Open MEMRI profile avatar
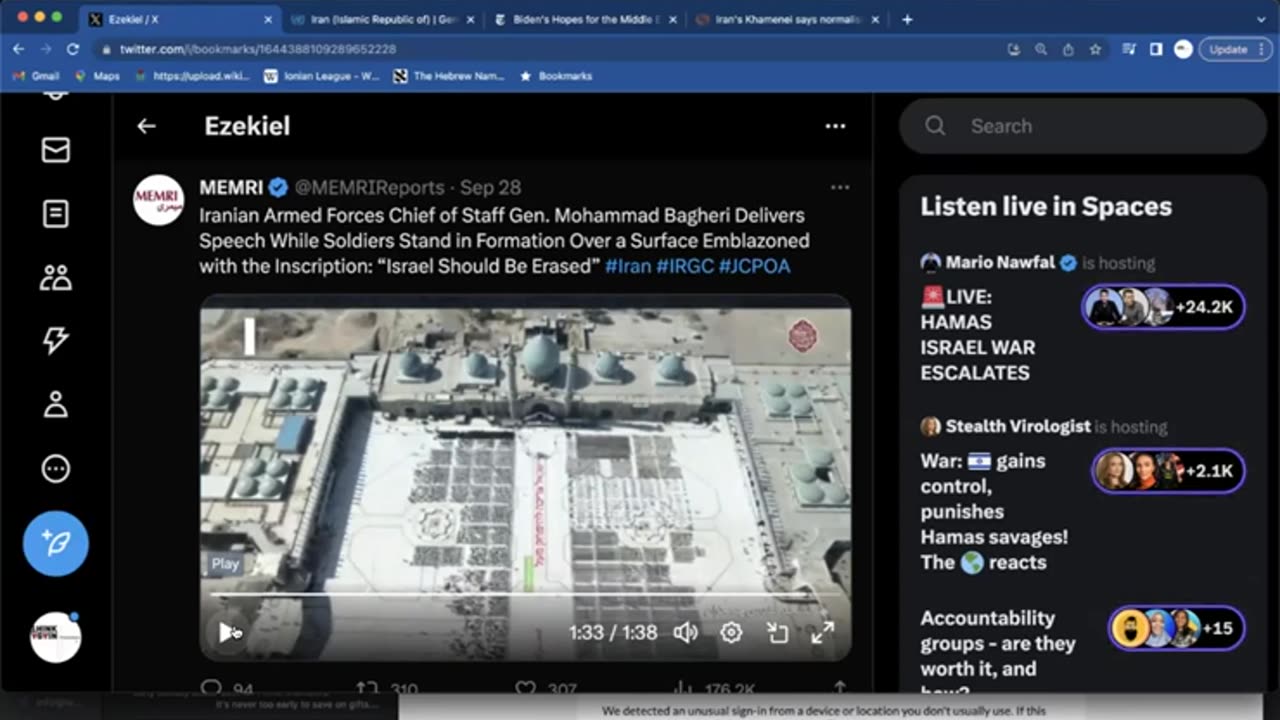Screen dimensions: 1280x720 coord(159,200)
